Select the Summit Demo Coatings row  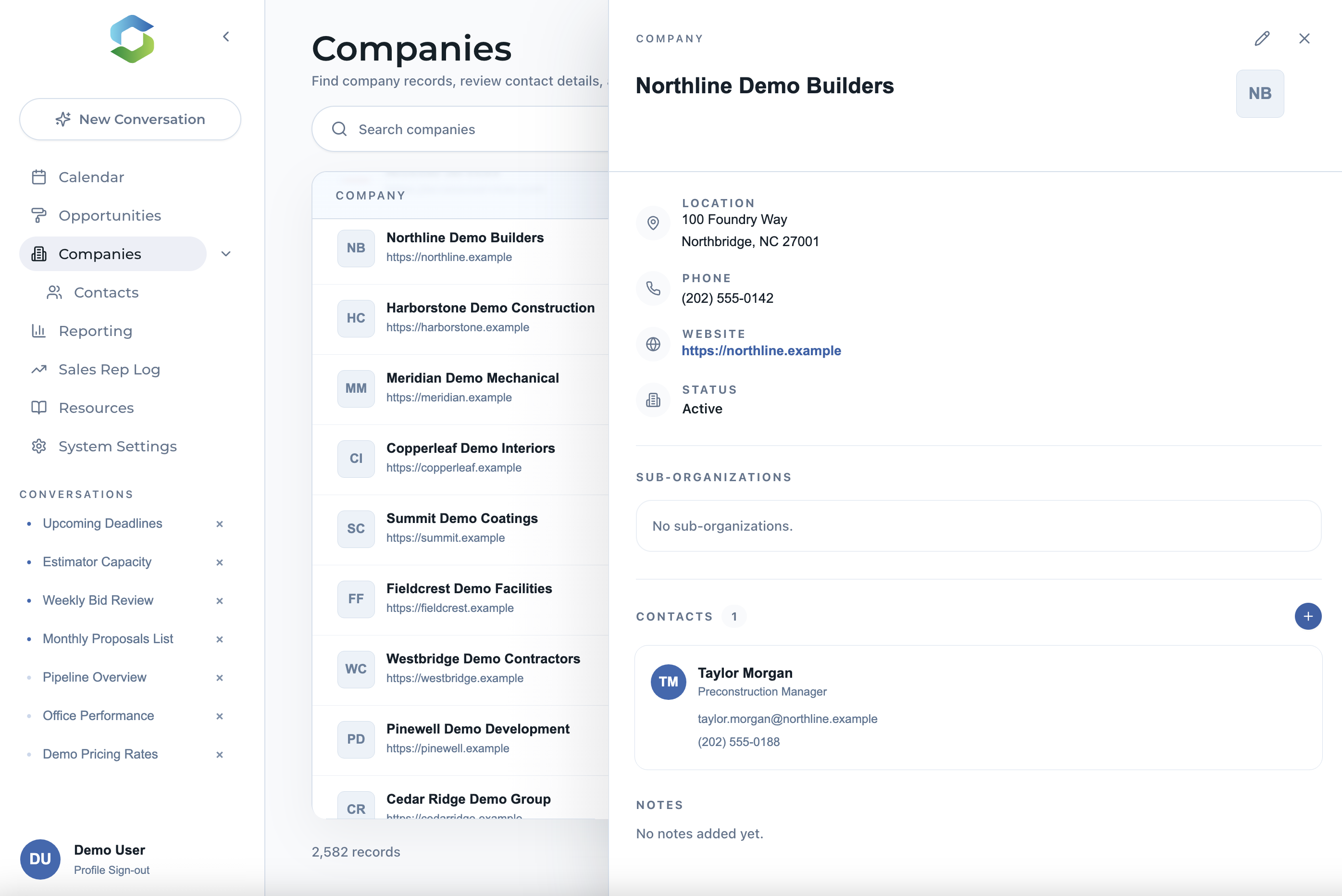460,529
